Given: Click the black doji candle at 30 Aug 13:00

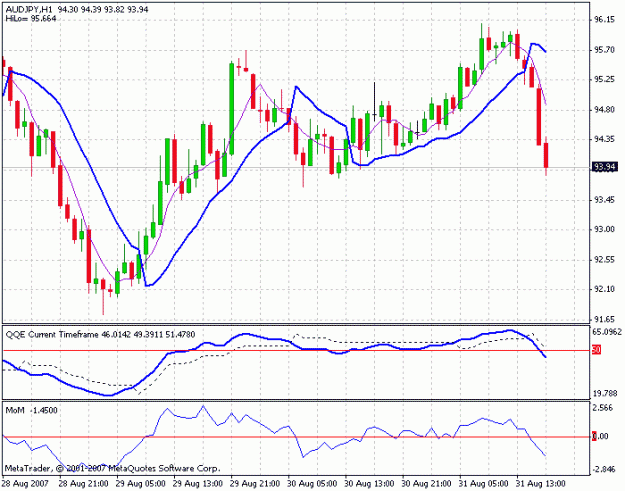Looking at the screenshot, I should click(x=375, y=102).
